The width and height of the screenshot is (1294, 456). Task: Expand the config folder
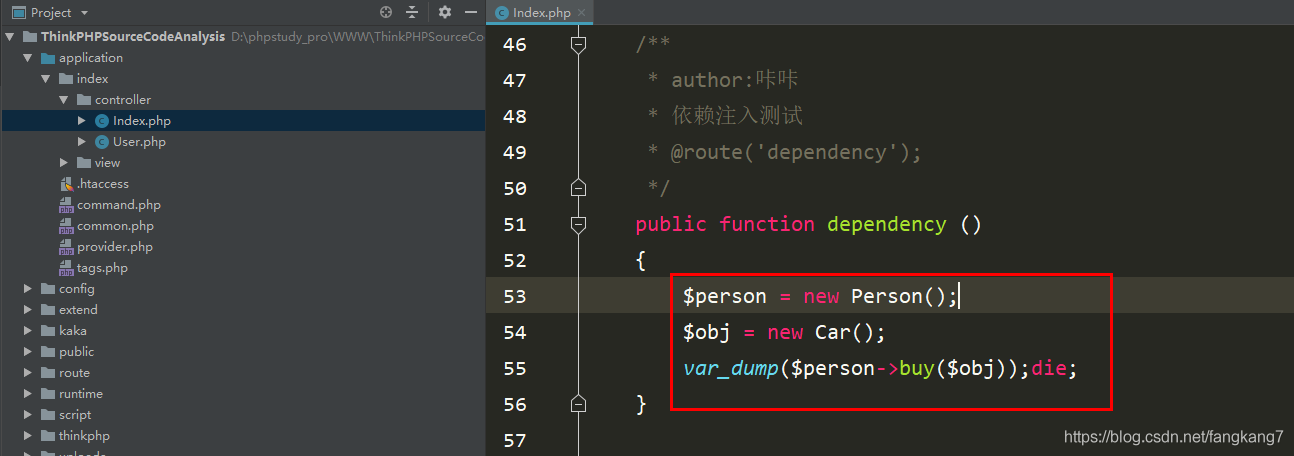[28, 289]
